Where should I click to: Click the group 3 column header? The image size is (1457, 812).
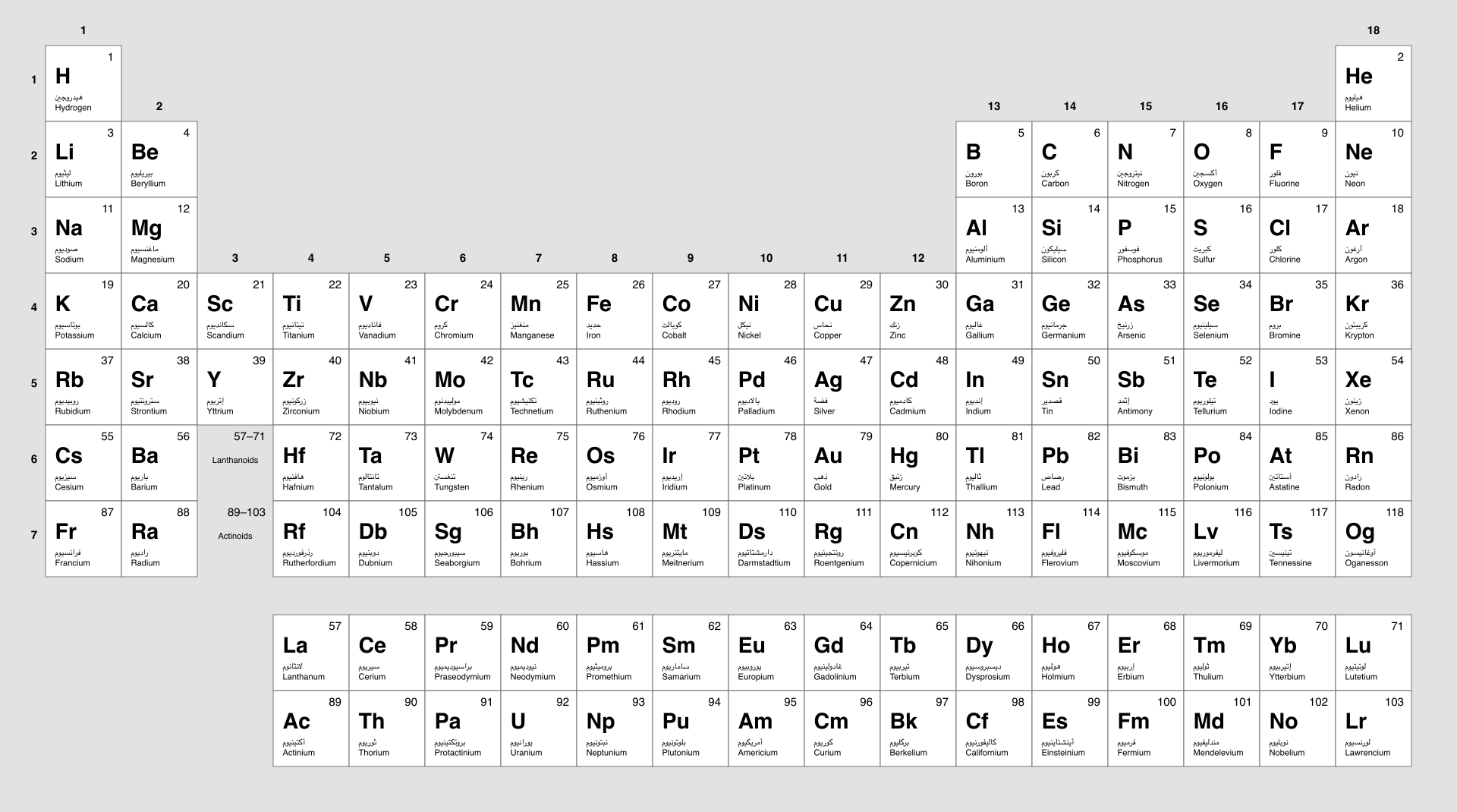(x=235, y=258)
